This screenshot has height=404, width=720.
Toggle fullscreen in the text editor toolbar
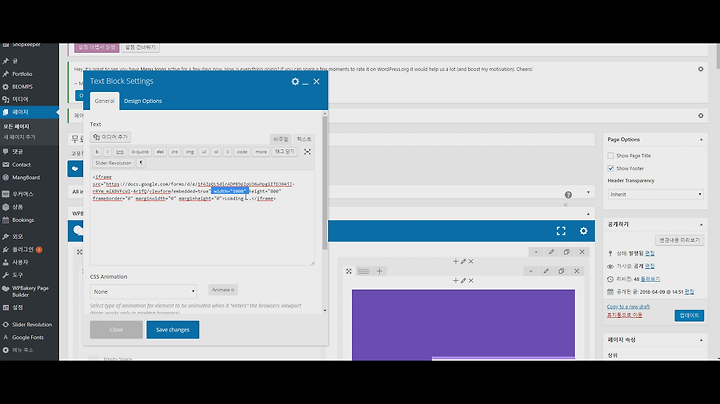(x=307, y=152)
